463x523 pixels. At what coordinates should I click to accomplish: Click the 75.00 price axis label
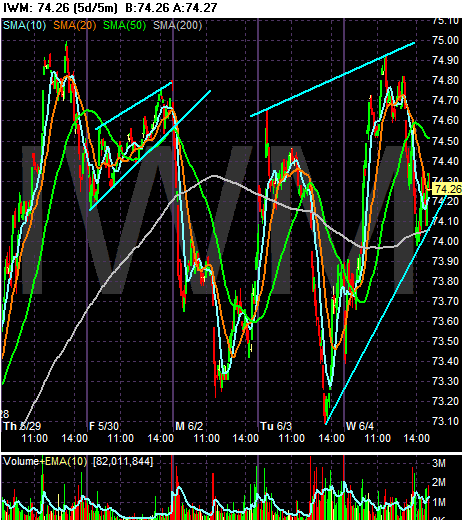click(445, 40)
